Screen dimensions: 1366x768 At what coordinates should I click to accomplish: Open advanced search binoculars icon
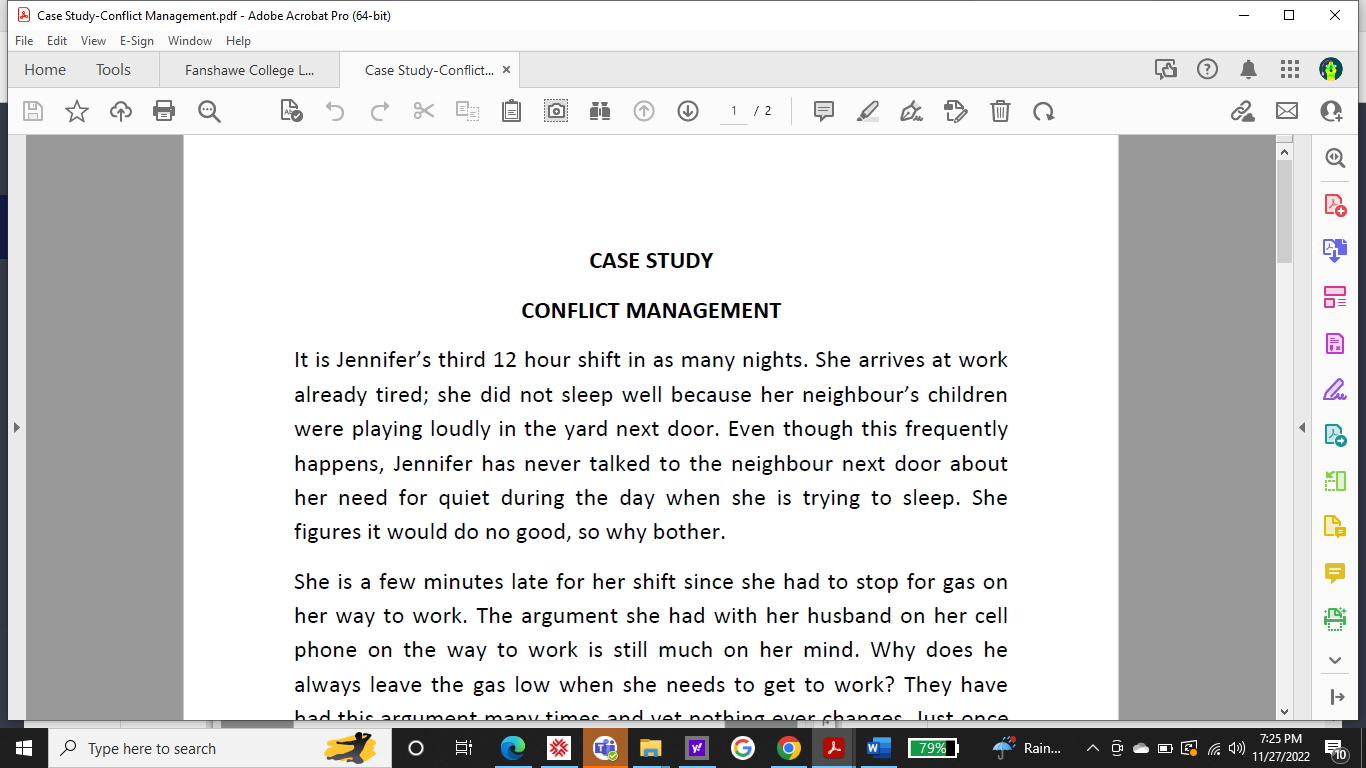click(x=600, y=111)
